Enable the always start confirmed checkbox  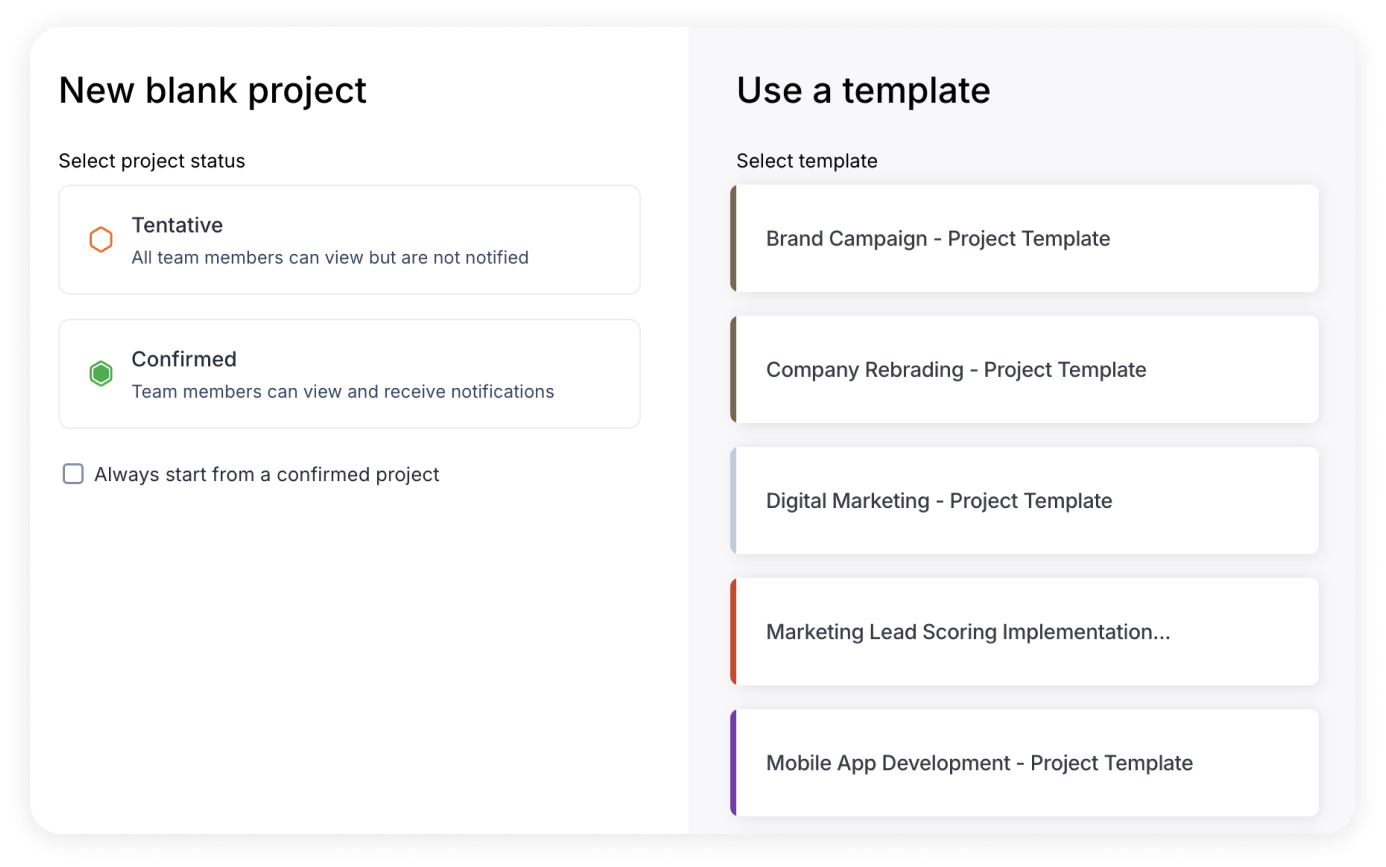coord(73,474)
